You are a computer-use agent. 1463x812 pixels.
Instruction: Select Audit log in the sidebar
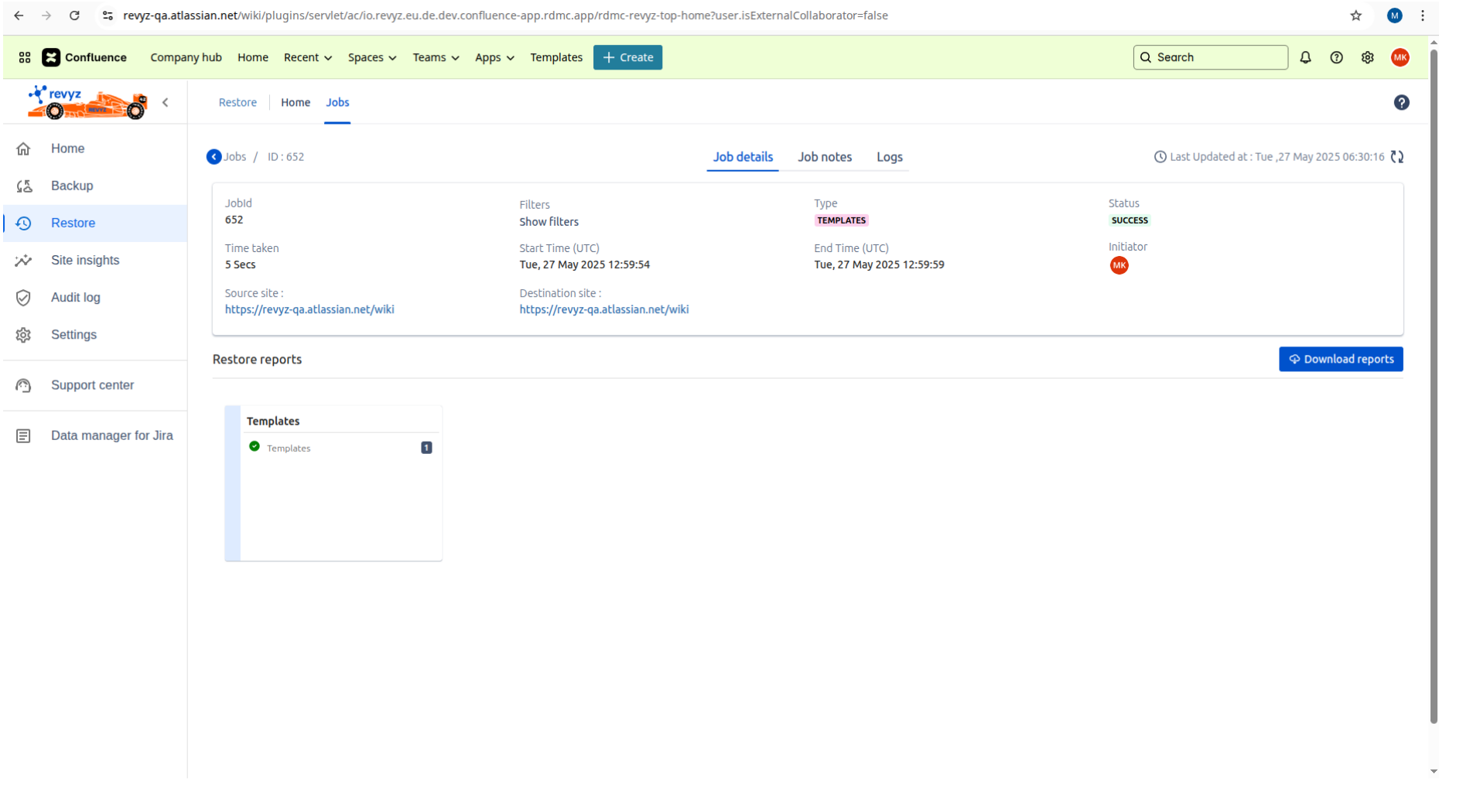[75, 298]
